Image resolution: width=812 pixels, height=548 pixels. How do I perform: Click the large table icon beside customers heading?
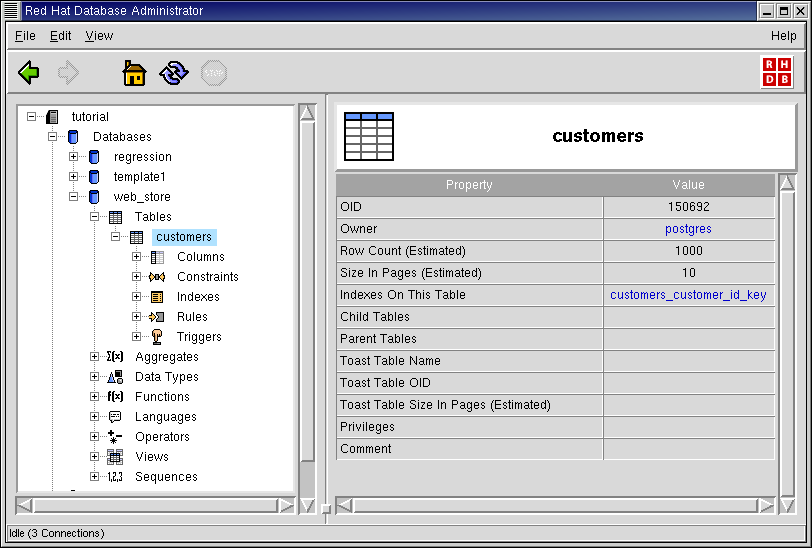point(369,136)
